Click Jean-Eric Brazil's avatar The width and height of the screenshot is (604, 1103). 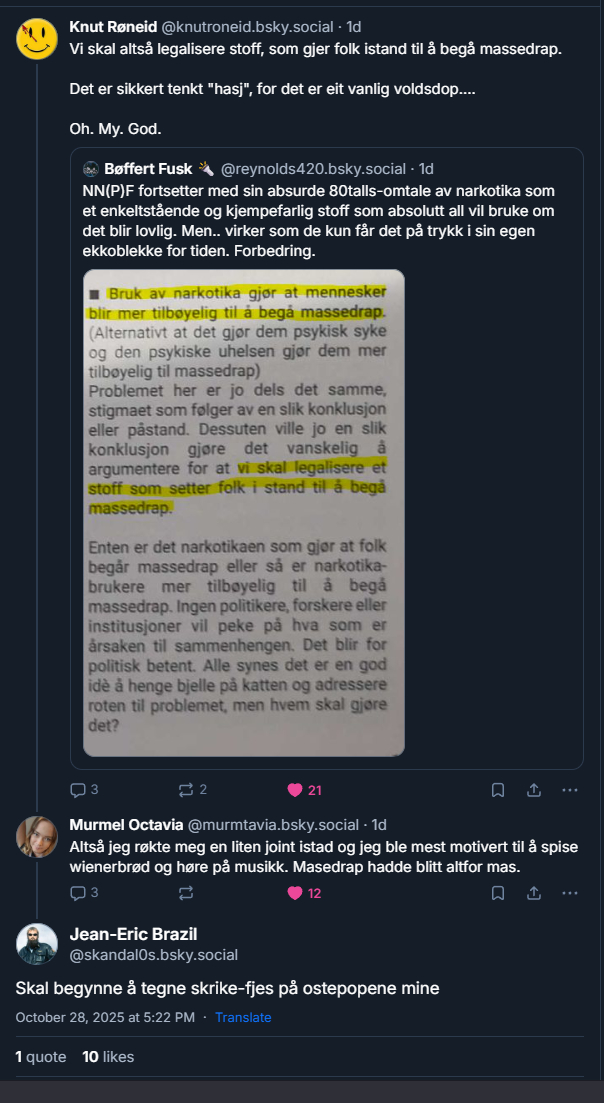point(37,944)
